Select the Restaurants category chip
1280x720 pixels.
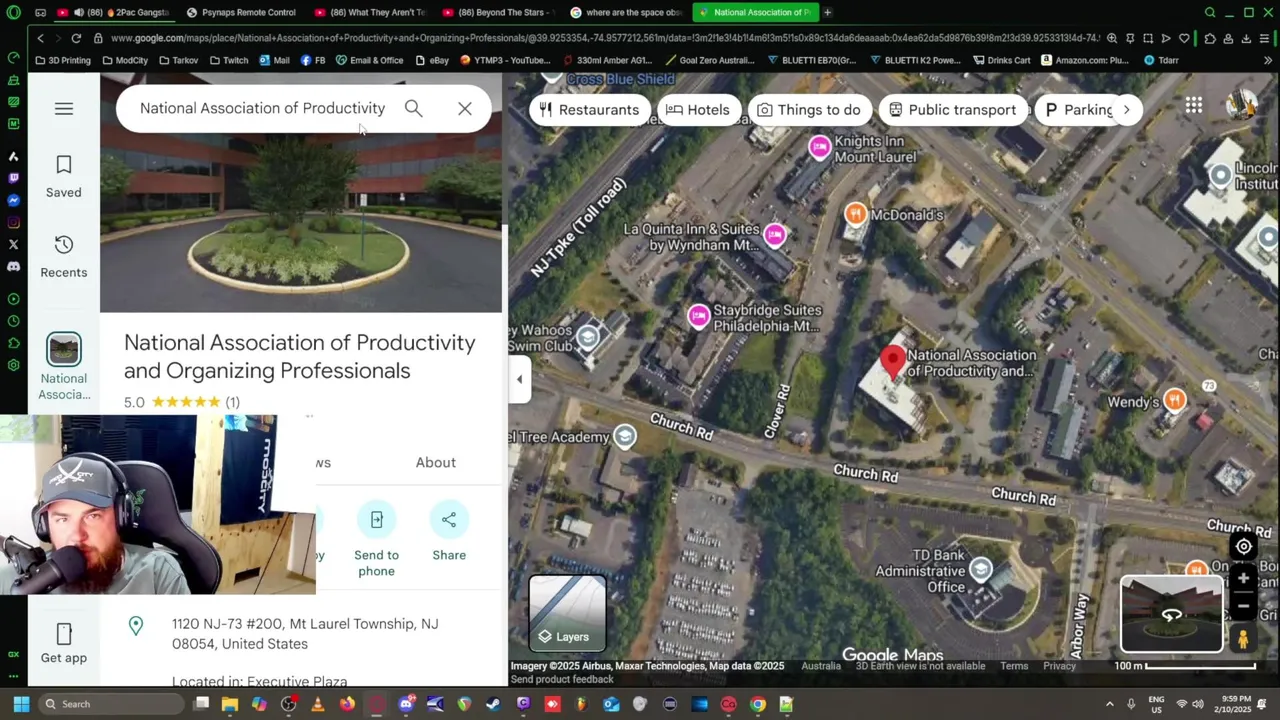click(588, 110)
